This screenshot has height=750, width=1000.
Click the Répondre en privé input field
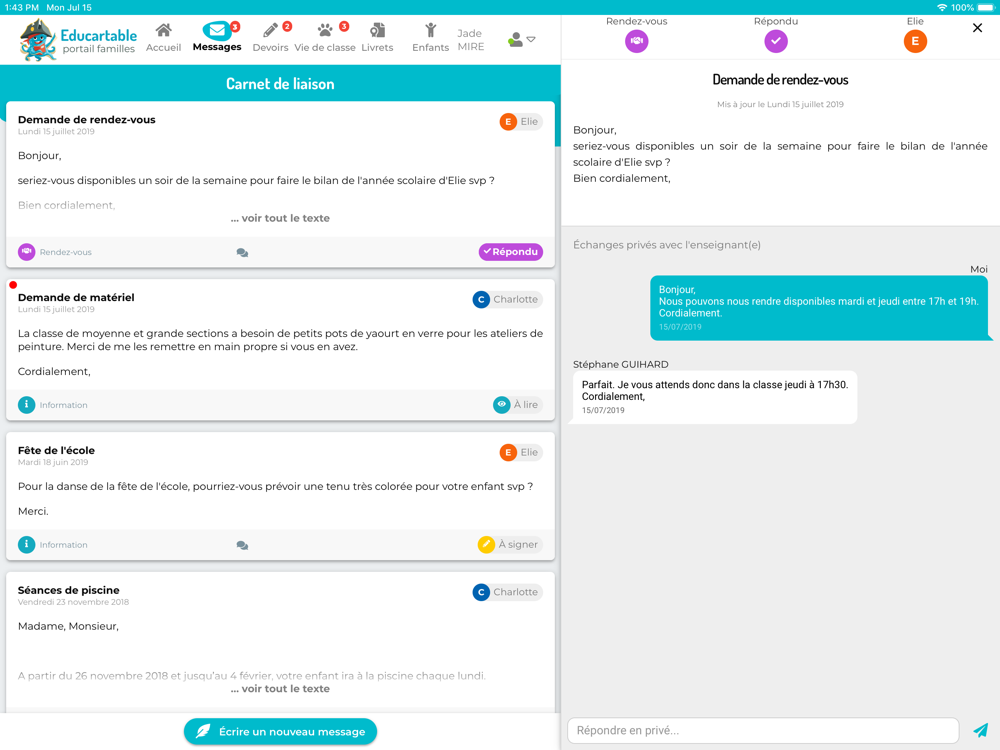pyautogui.click(x=763, y=731)
